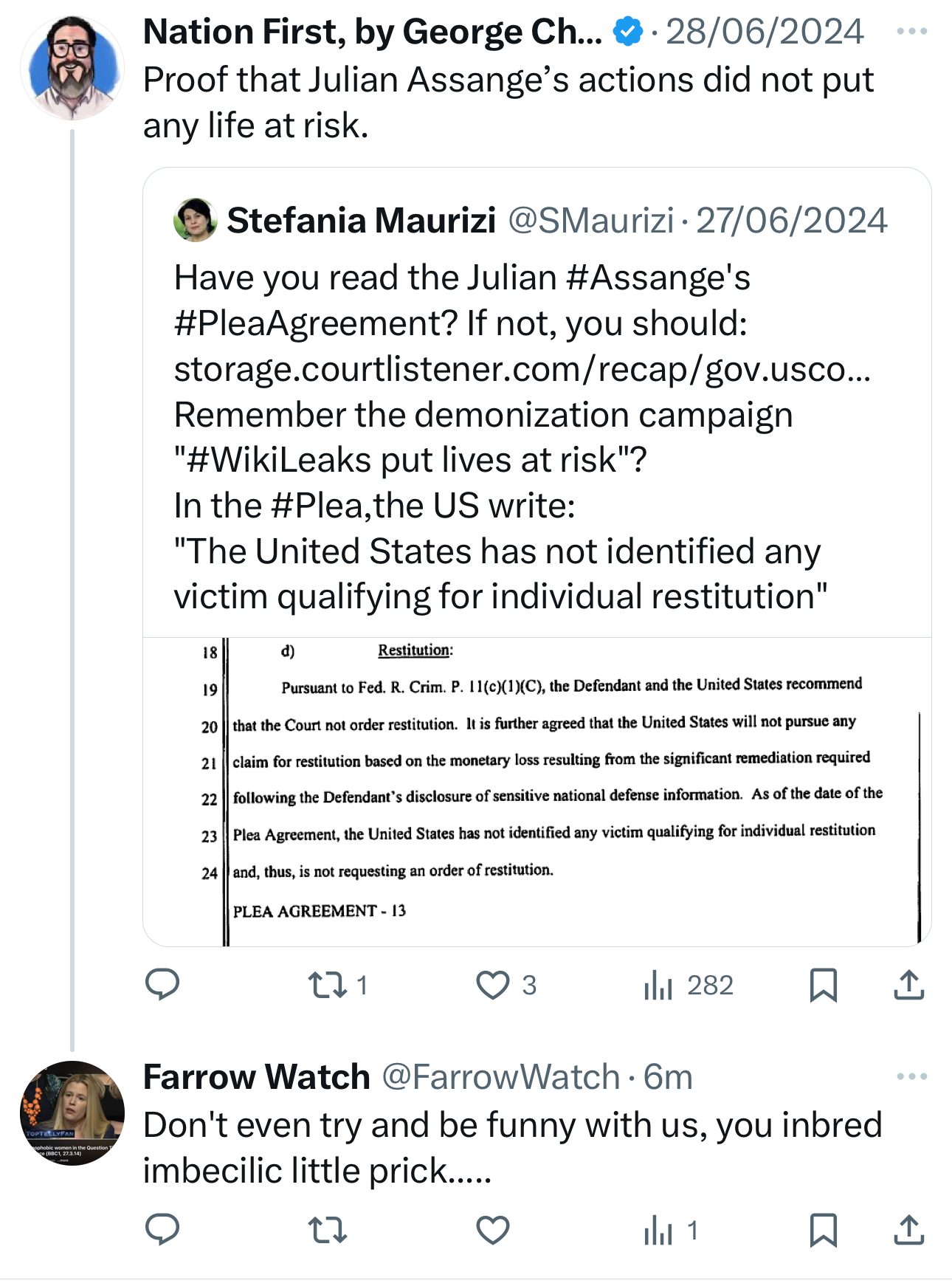Click the @FarrowWatch handle
The width and height of the screenshot is (952, 1286).
pos(500,1077)
